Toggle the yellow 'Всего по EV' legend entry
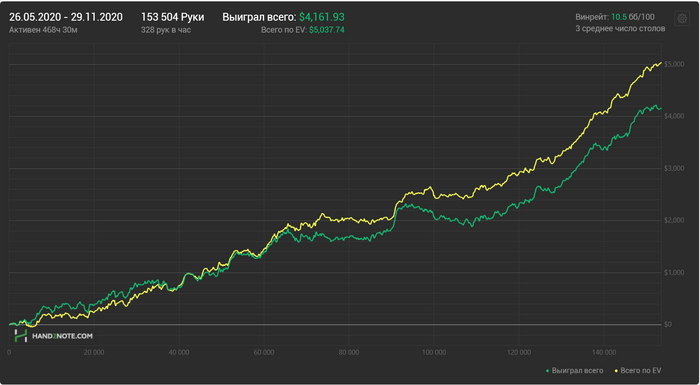The height and width of the screenshot is (385, 700). 638,371
